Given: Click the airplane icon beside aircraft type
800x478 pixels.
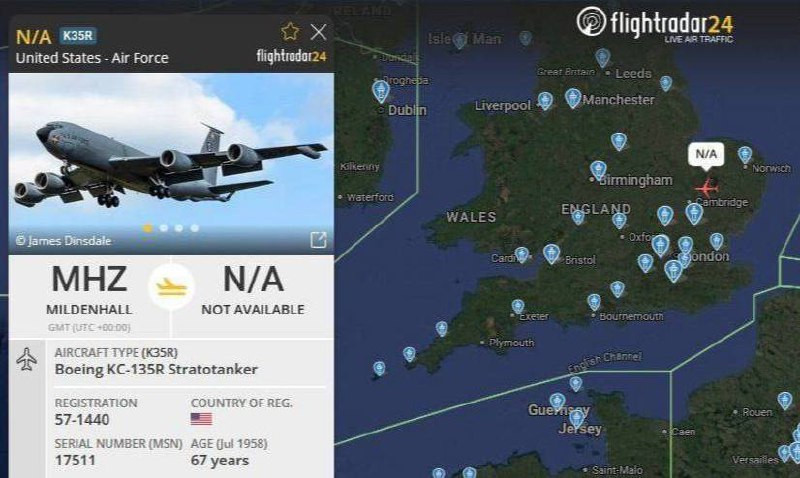Looking at the screenshot, I should [x=27, y=359].
